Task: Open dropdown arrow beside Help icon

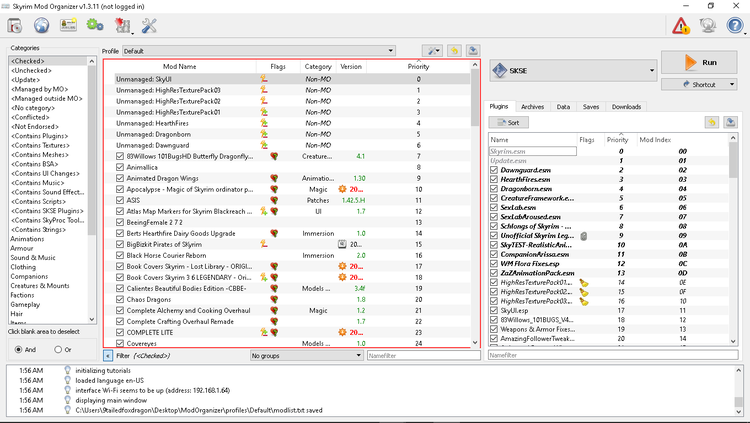Action: (745, 32)
